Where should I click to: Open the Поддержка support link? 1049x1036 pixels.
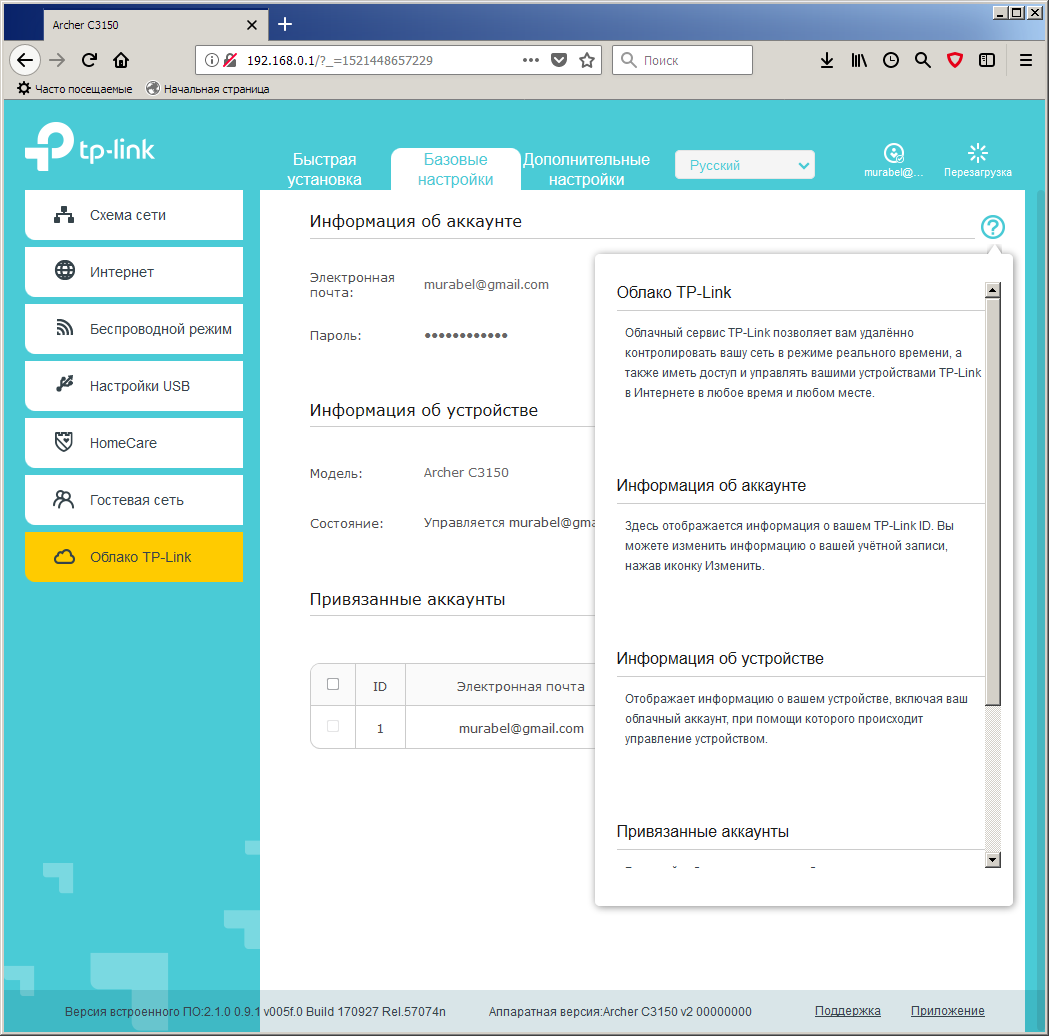(x=848, y=1011)
